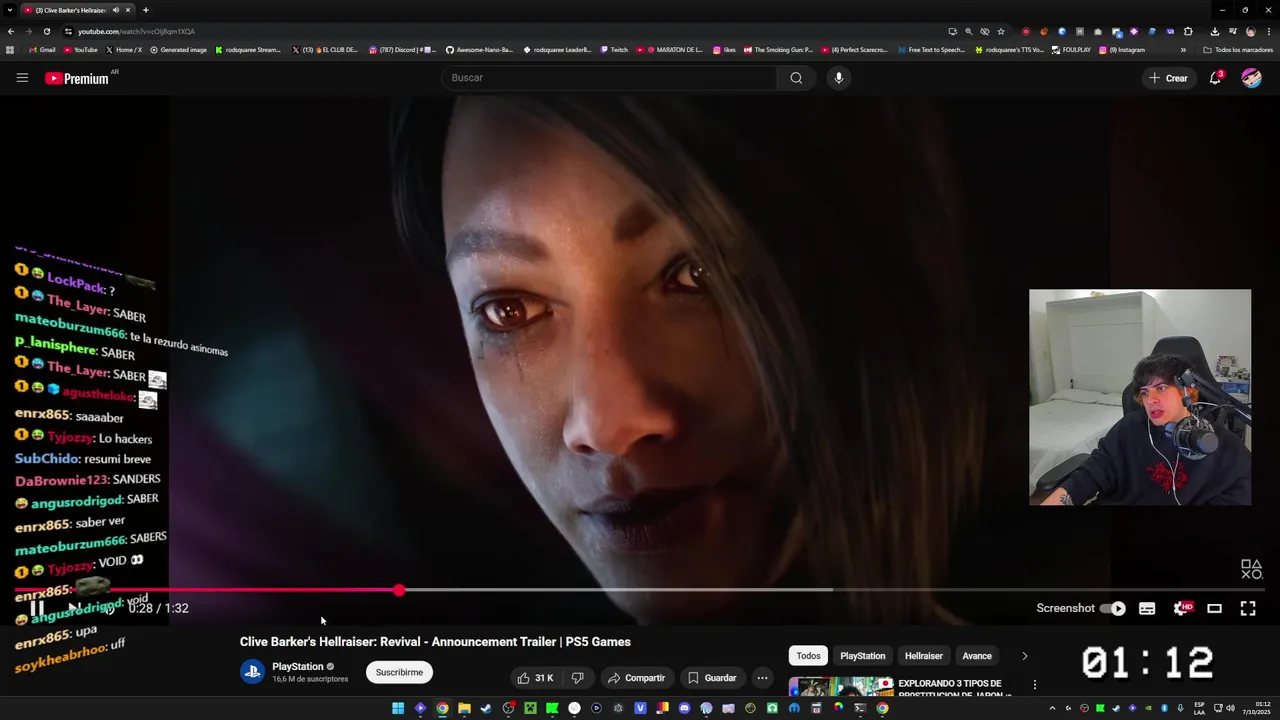1280x720 pixels.
Task: Select the Hellraiser filter chip
Action: coord(923,656)
